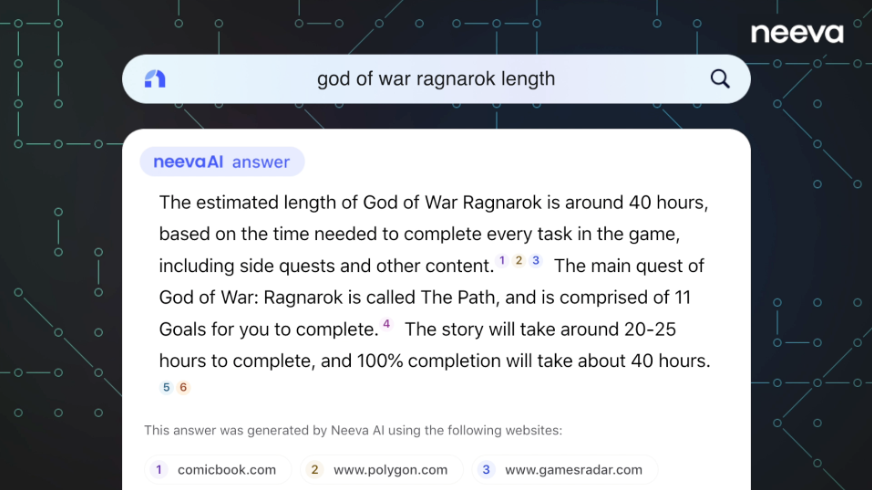Click the number 1 badge beside comicbook.com

[159, 470]
